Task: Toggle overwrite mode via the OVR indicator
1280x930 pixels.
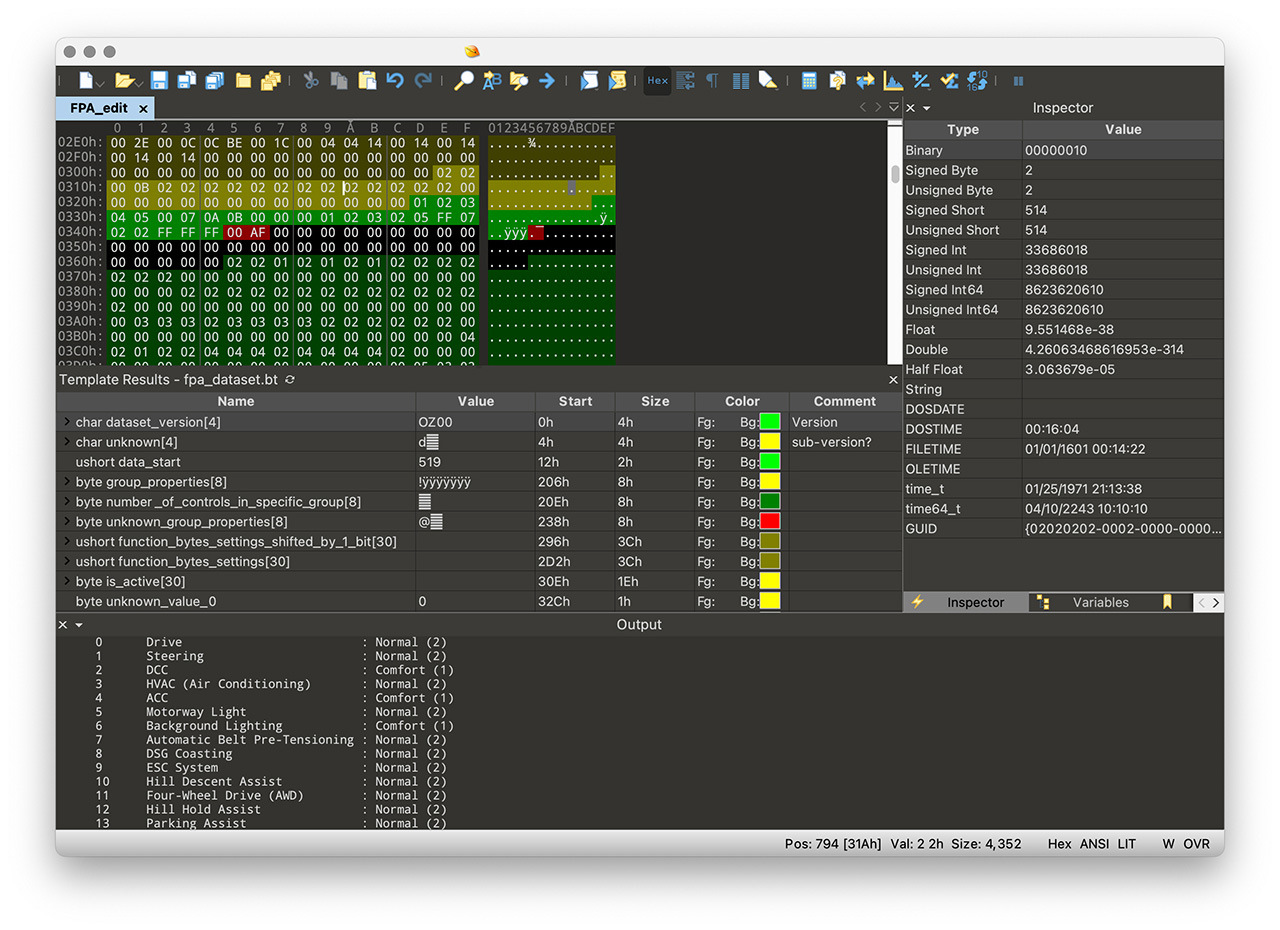Action: [1197, 844]
